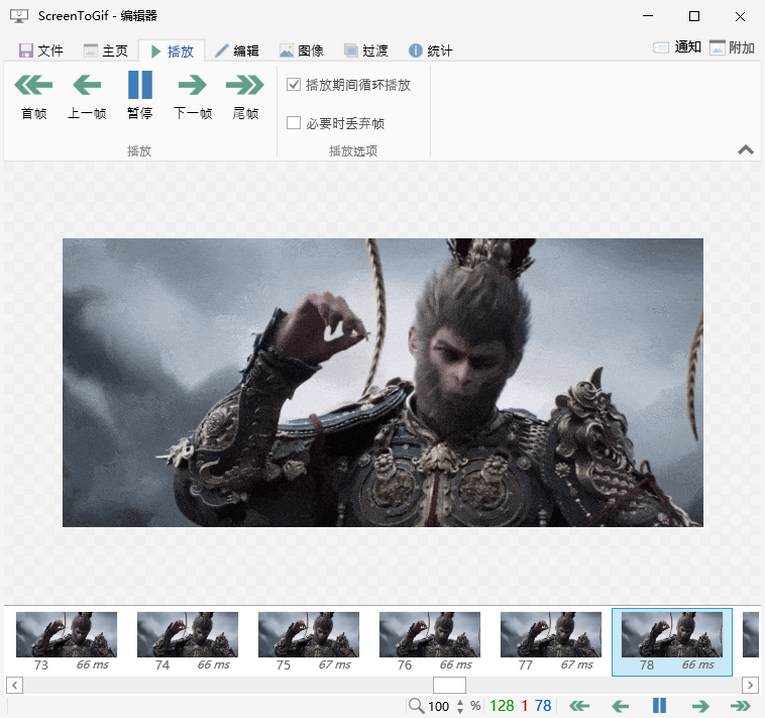
Task: Click the ScreenToGif app icon in title bar
Action: pos(19,16)
